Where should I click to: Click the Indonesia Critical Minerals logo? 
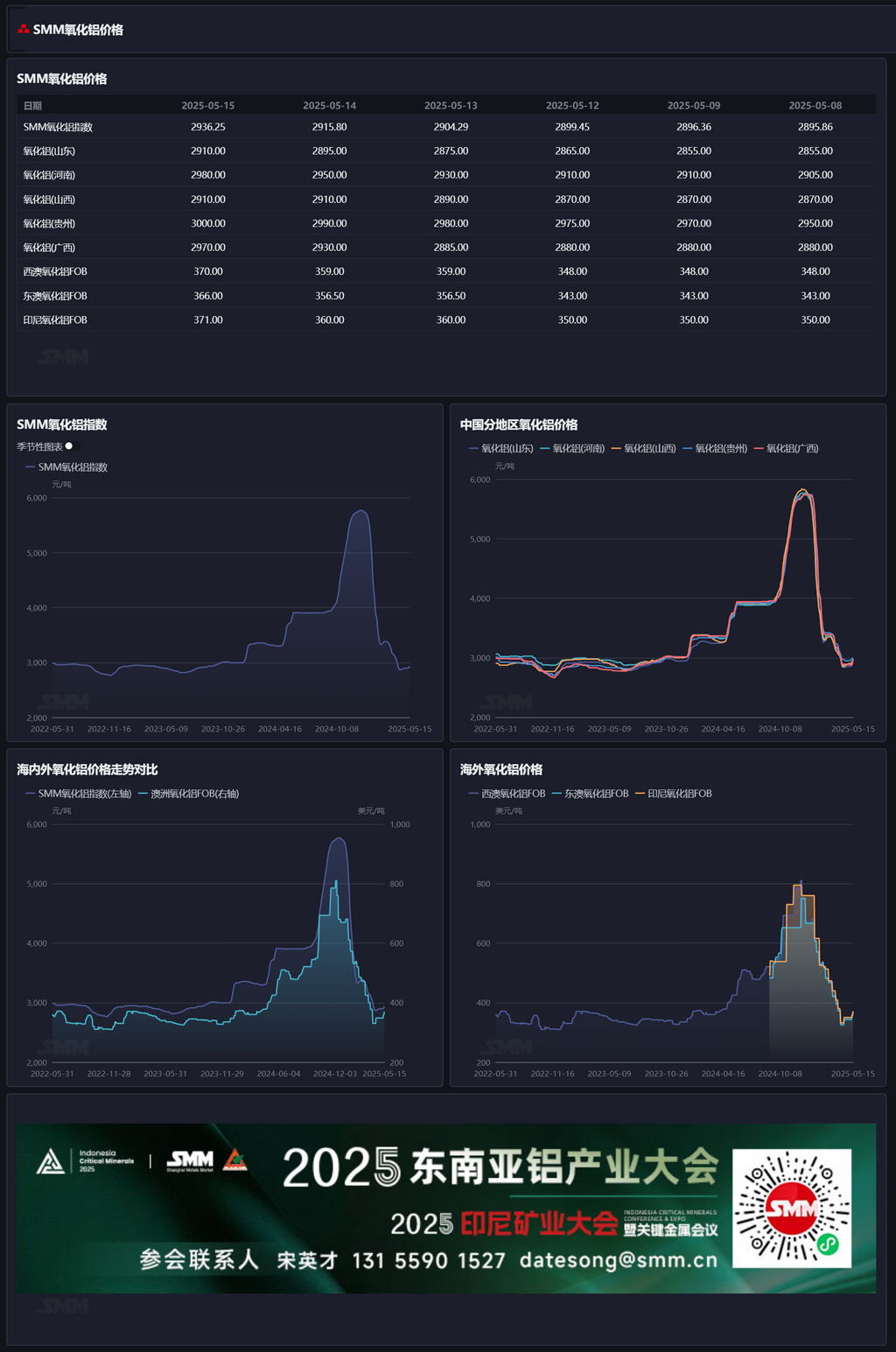tap(85, 1161)
